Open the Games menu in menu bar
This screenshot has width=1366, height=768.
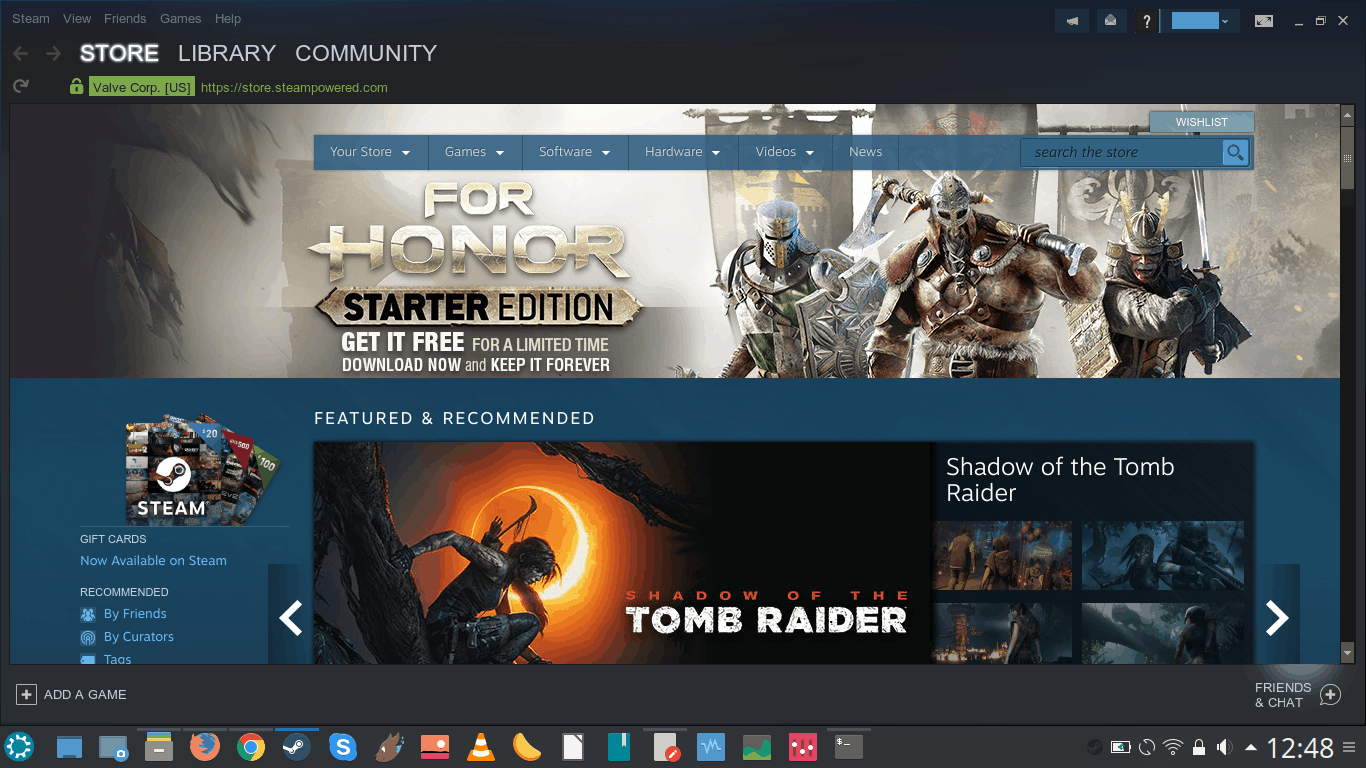181,19
